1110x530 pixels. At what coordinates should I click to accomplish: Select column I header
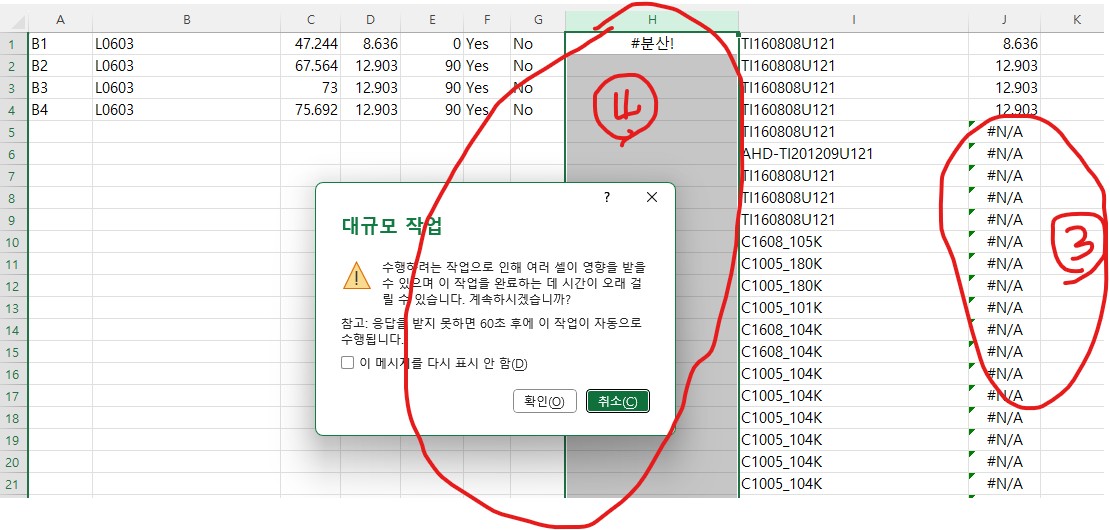(853, 20)
